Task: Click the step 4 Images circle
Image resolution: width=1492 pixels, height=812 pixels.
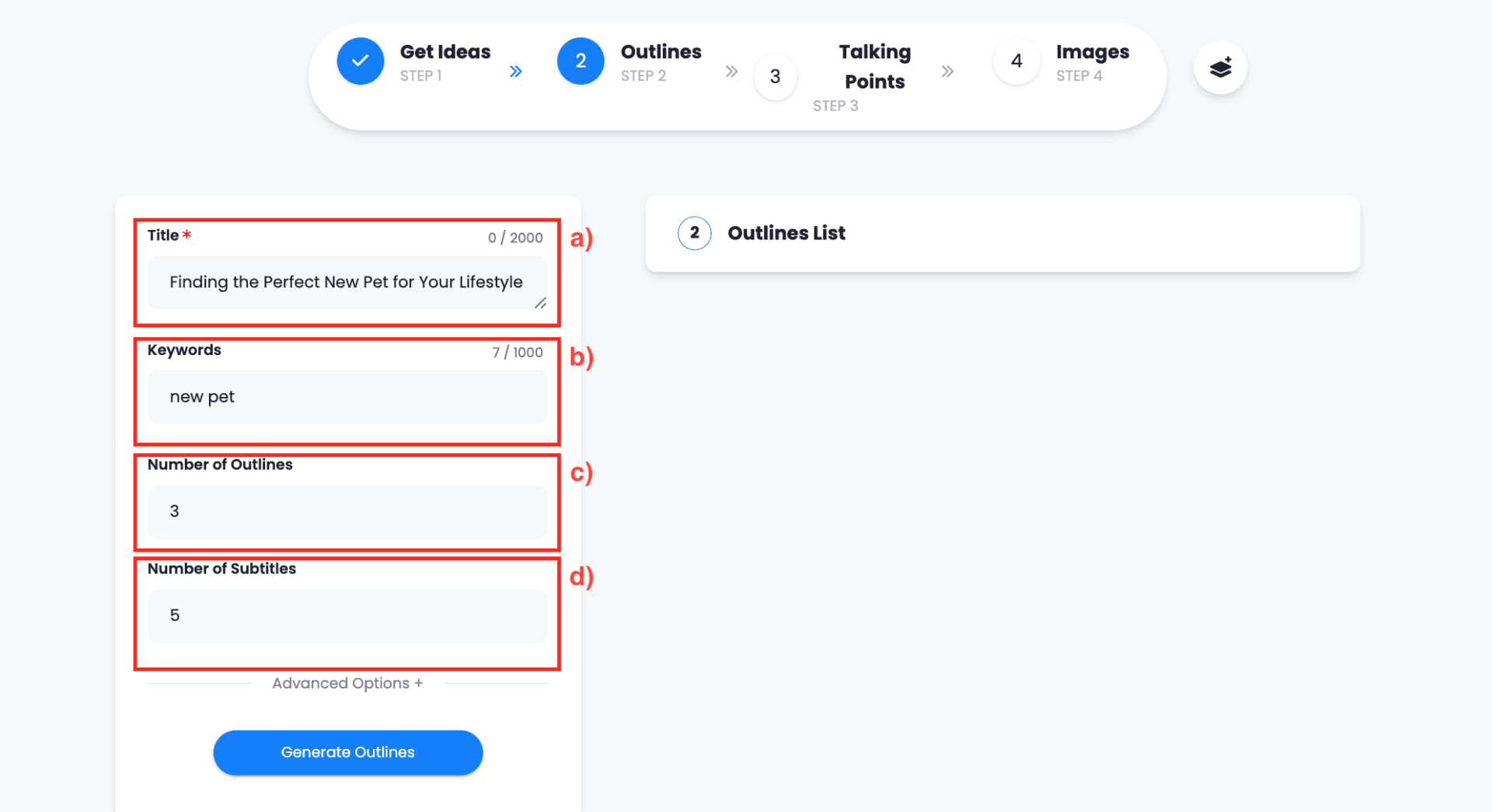Action: coord(1016,61)
